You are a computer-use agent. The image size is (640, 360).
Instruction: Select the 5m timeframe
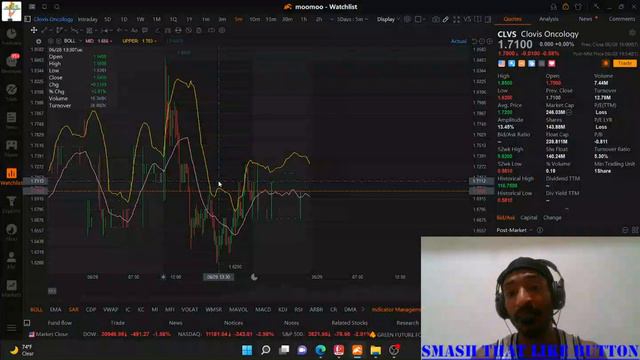tap(238, 19)
